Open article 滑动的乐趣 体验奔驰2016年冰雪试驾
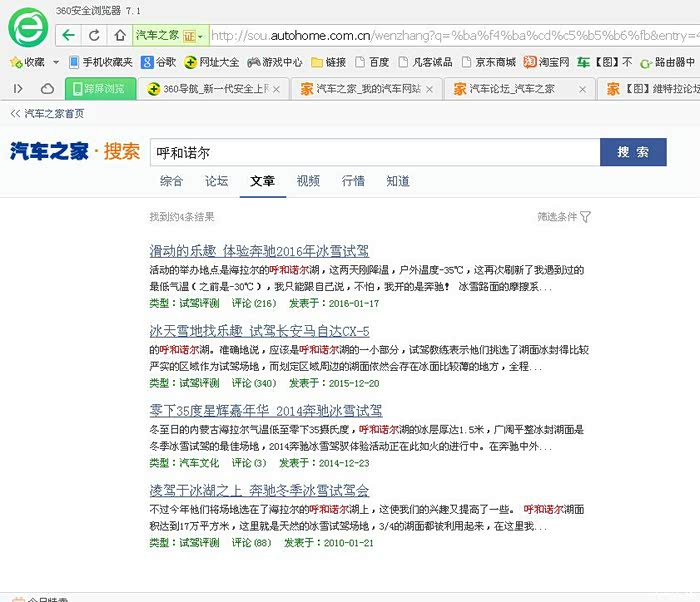 tap(259, 250)
